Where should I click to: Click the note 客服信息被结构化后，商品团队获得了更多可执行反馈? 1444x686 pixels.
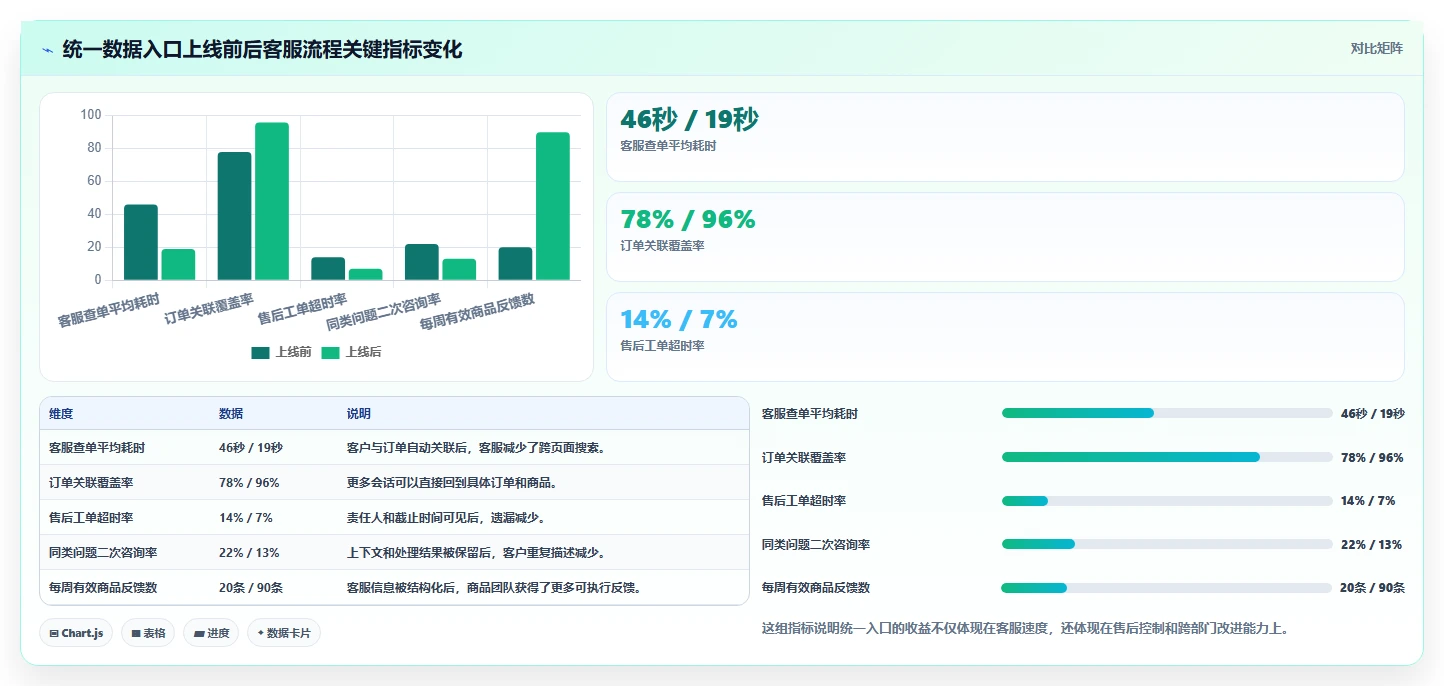(x=494, y=588)
